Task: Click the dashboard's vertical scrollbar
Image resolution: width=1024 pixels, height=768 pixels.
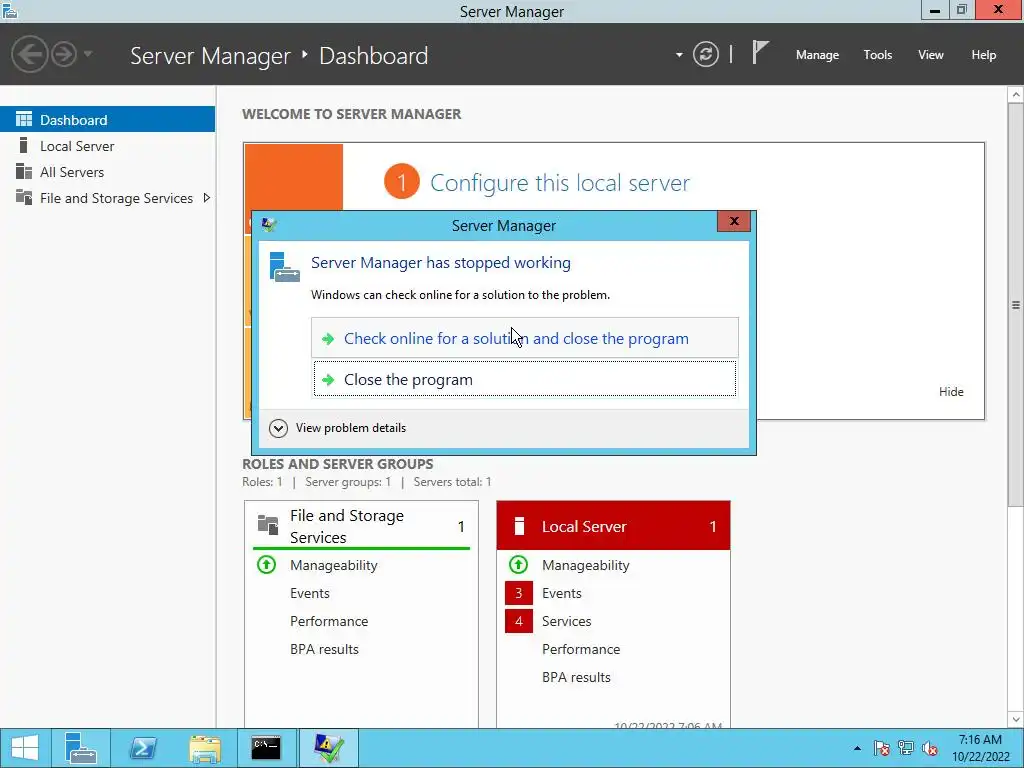Action: coord(1016,304)
